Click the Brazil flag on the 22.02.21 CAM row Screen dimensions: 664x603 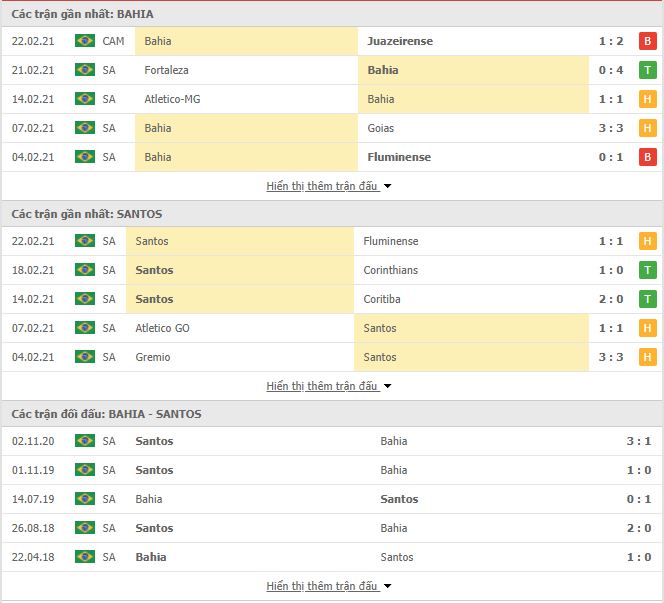pyautogui.click(x=85, y=41)
